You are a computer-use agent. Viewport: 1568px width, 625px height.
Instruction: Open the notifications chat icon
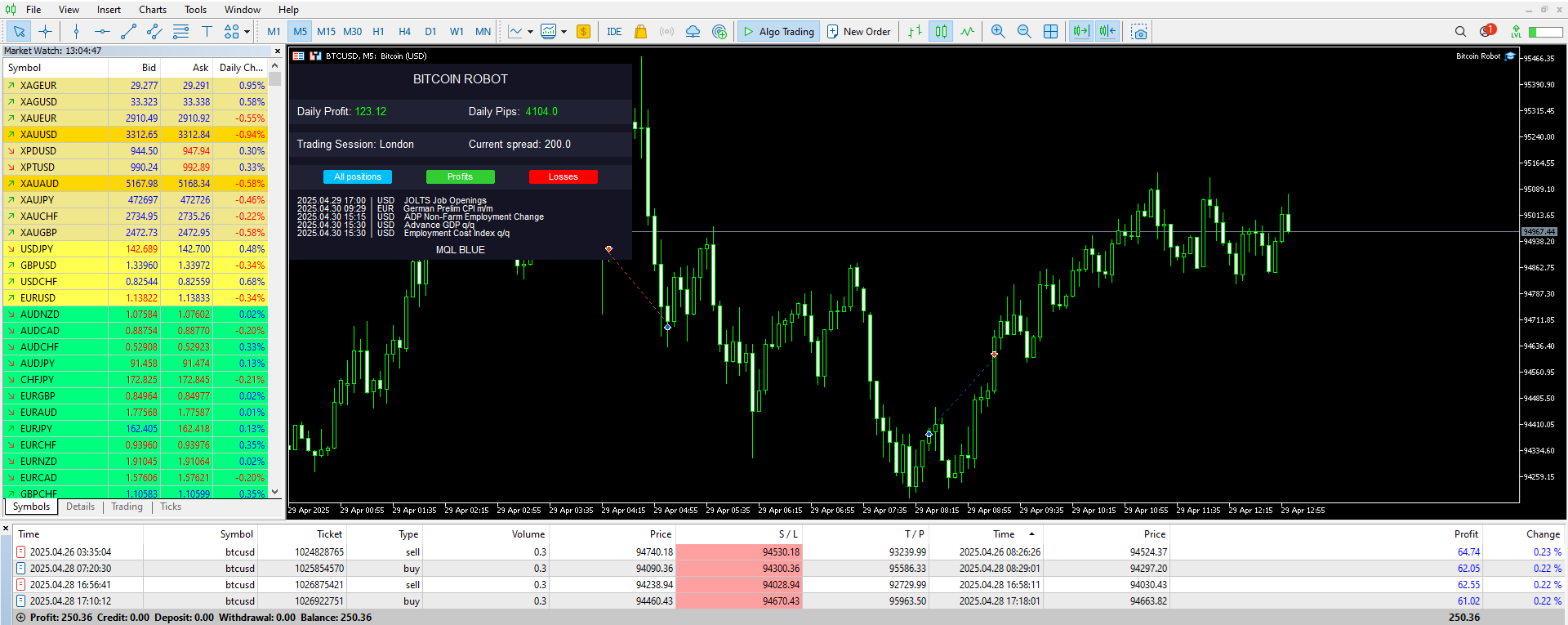[1486, 31]
